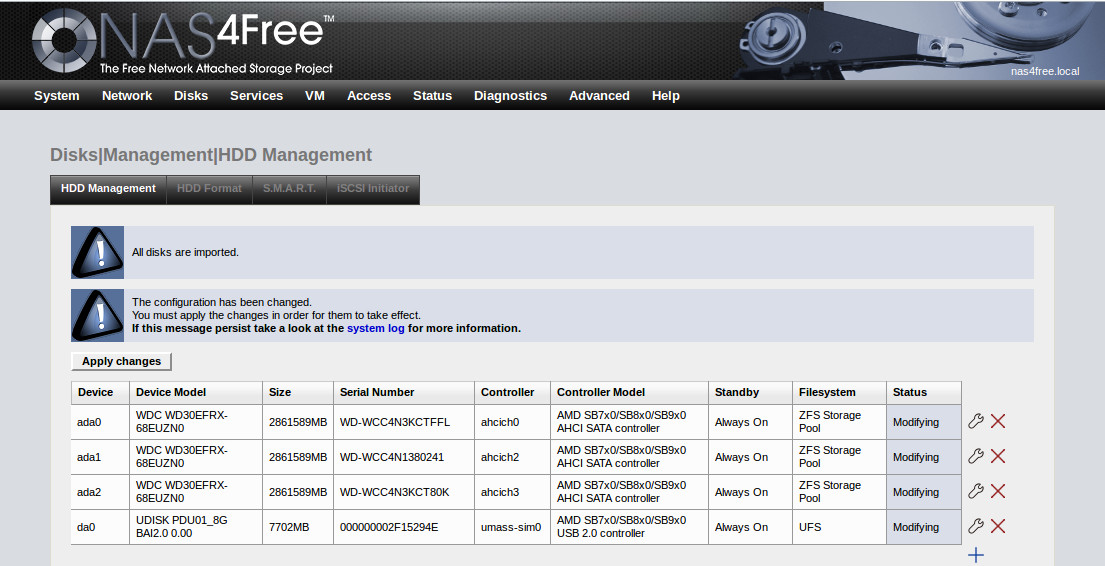Open the Advanced menu
The width and height of the screenshot is (1105, 566).
(599, 96)
